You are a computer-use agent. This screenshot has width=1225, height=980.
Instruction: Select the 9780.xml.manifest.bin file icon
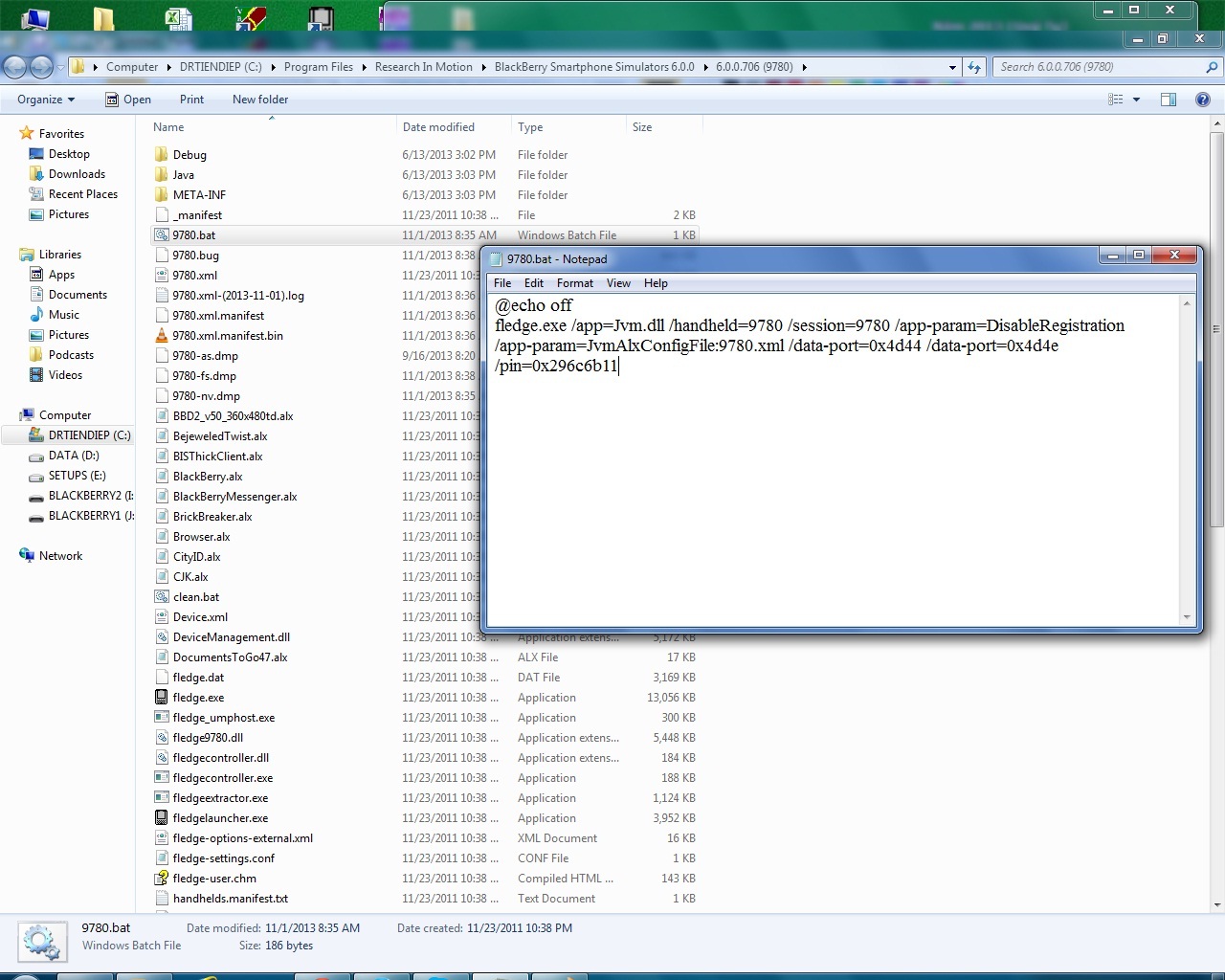click(162, 336)
